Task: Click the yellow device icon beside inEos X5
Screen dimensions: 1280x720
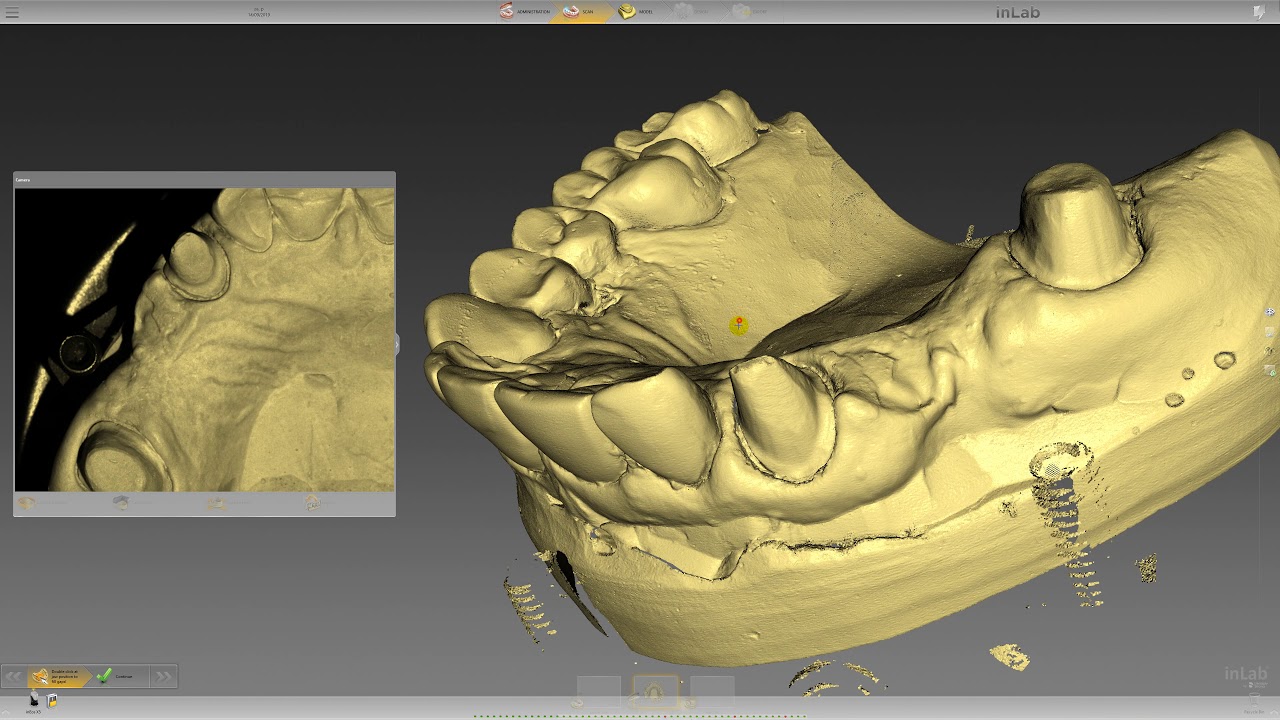Action: pyautogui.click(x=52, y=701)
